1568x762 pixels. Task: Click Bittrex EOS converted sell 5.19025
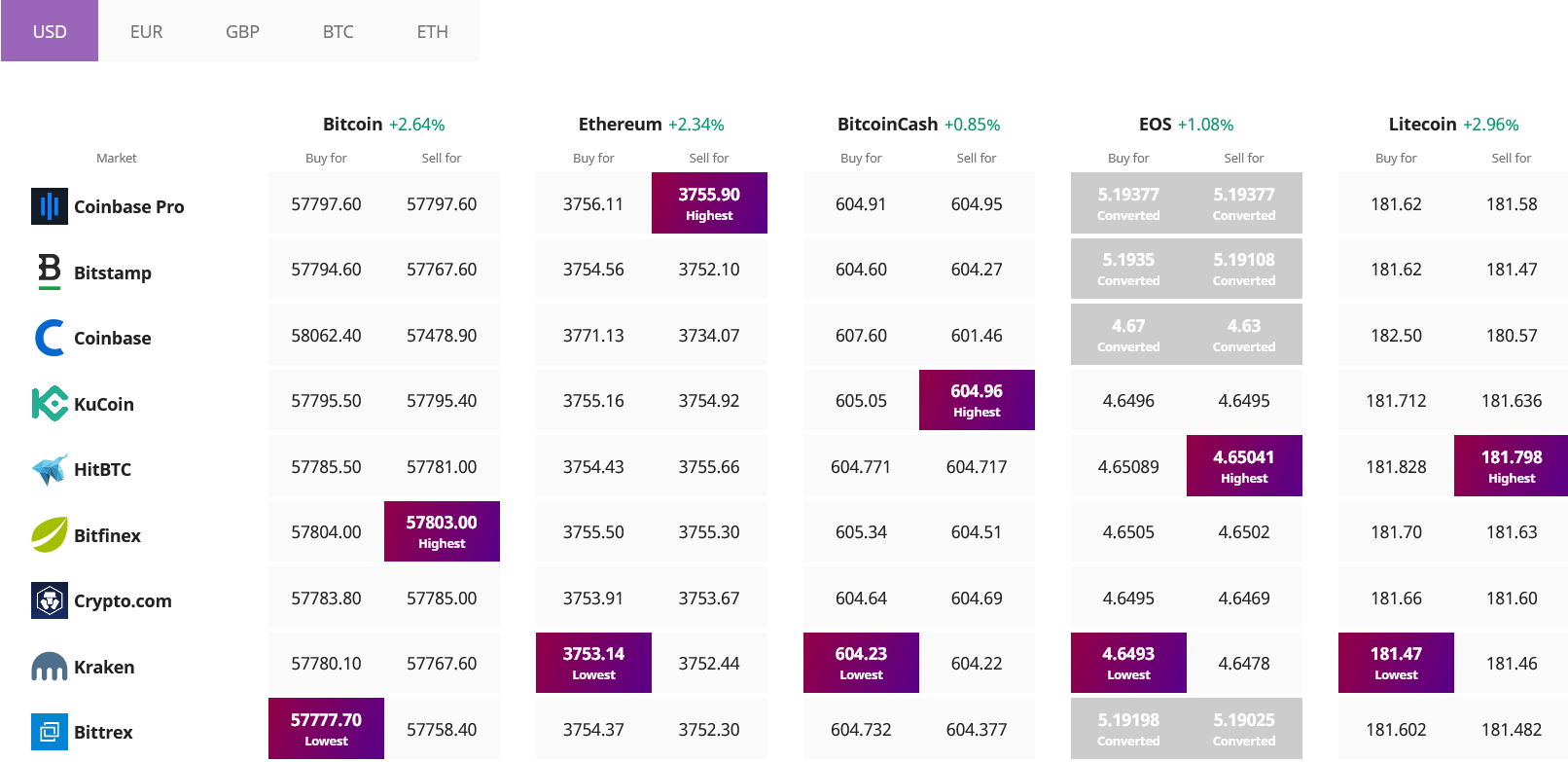[1244, 729]
